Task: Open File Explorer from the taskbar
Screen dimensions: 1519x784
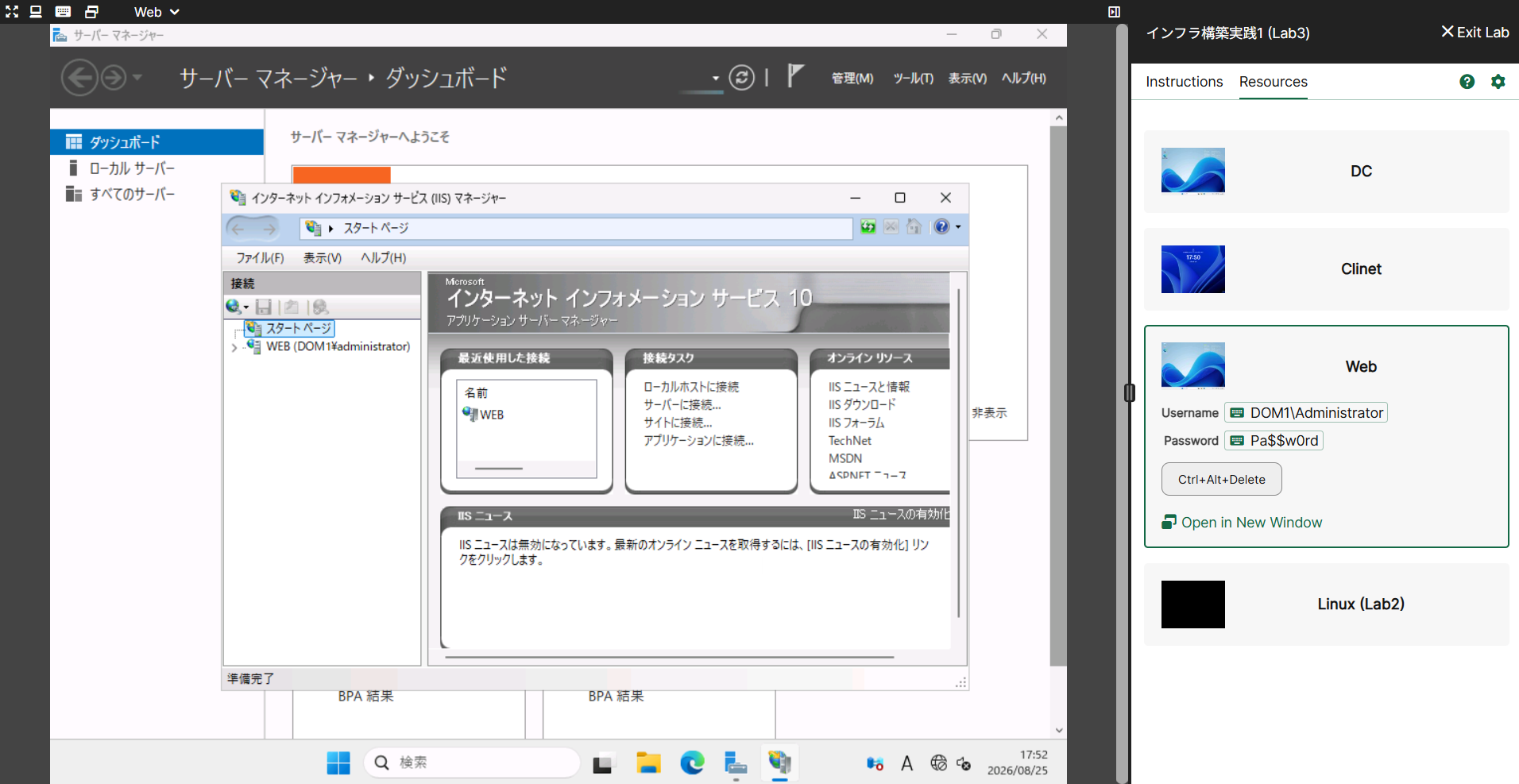Action: [648, 763]
